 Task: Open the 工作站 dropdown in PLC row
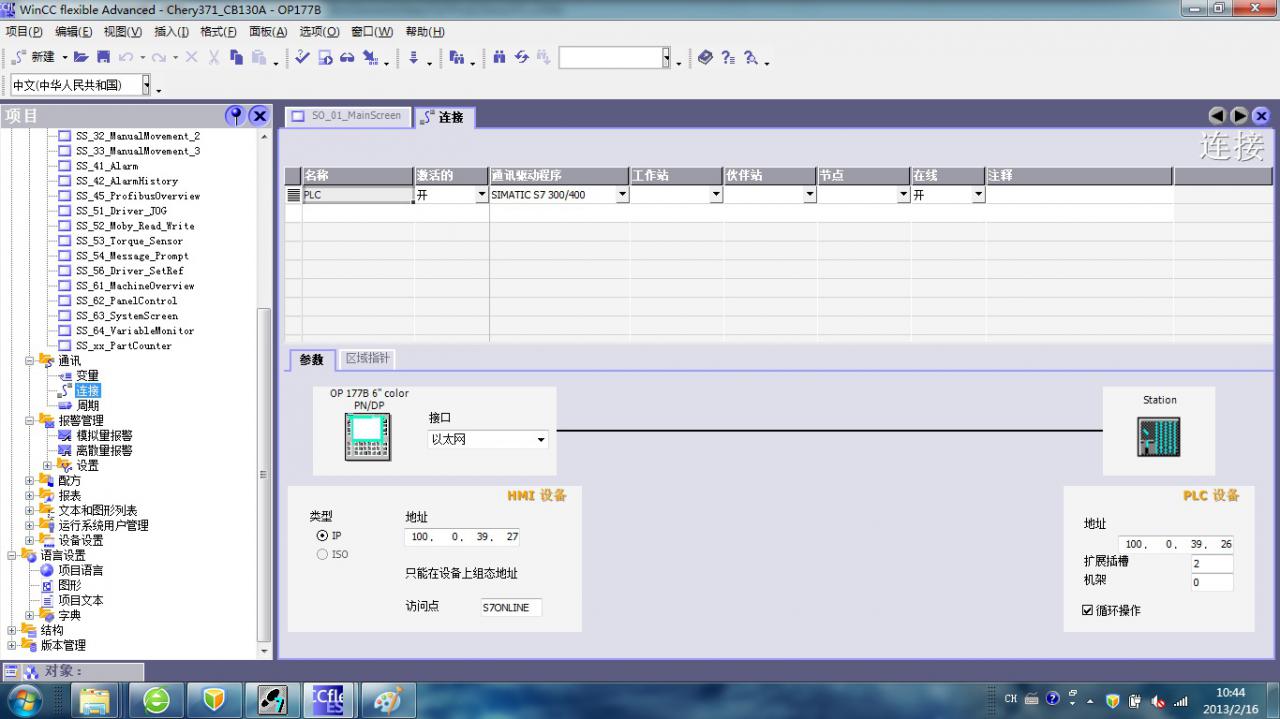tap(716, 195)
